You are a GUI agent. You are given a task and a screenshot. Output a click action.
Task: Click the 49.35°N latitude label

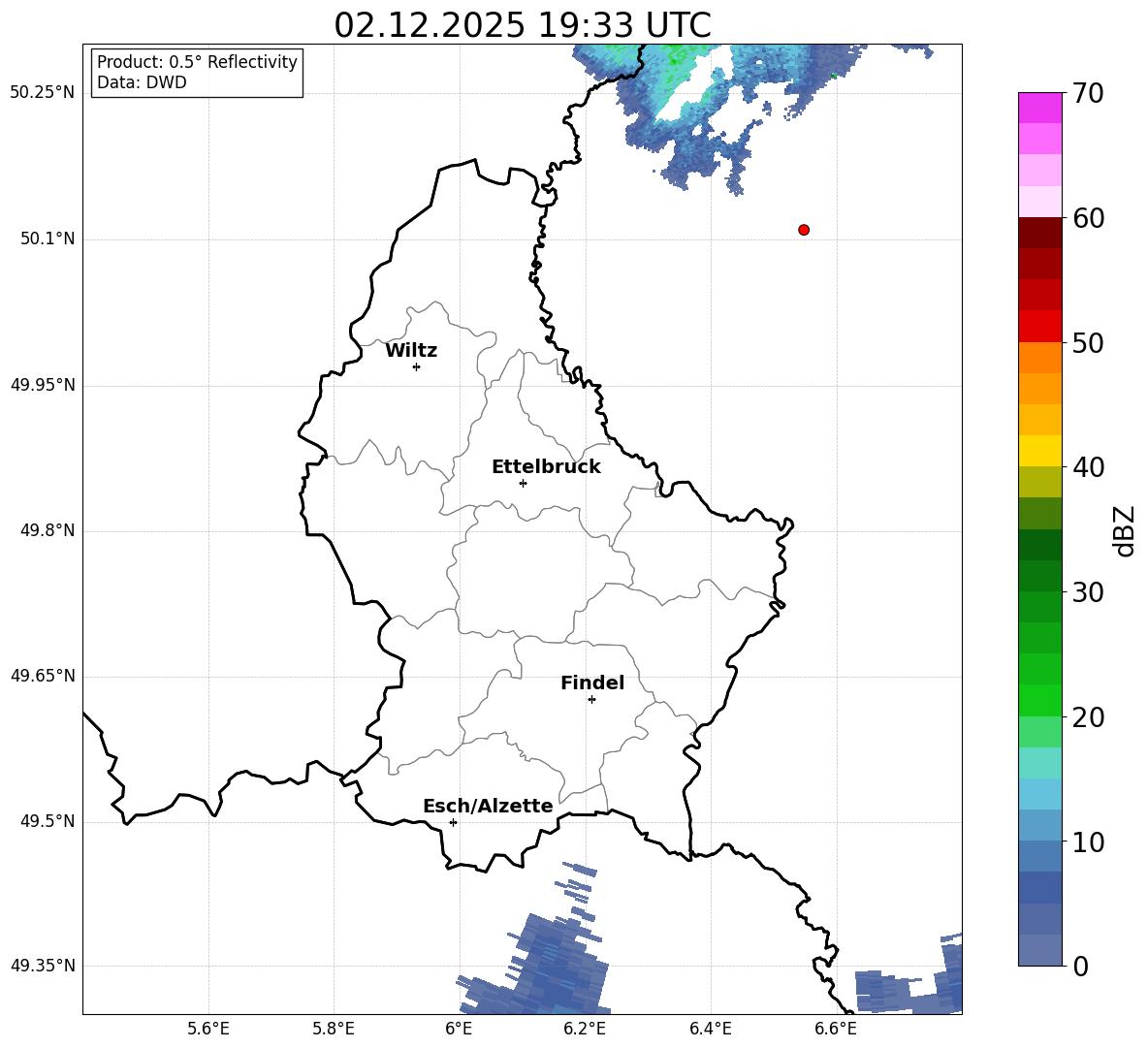[43, 966]
